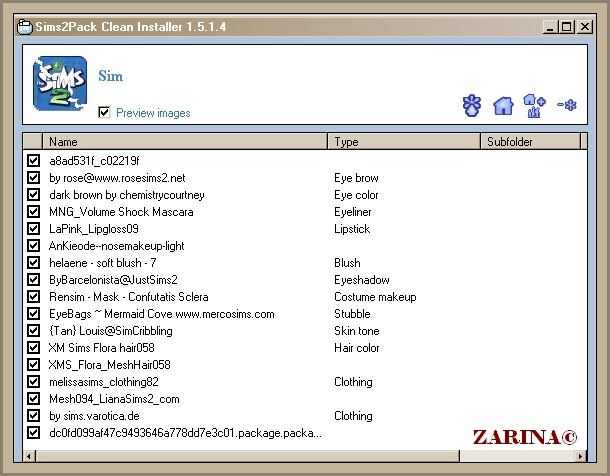Uncheck LaPink_Lipgloss09 checkbox
The height and width of the screenshot is (476, 610).
(x=33, y=229)
